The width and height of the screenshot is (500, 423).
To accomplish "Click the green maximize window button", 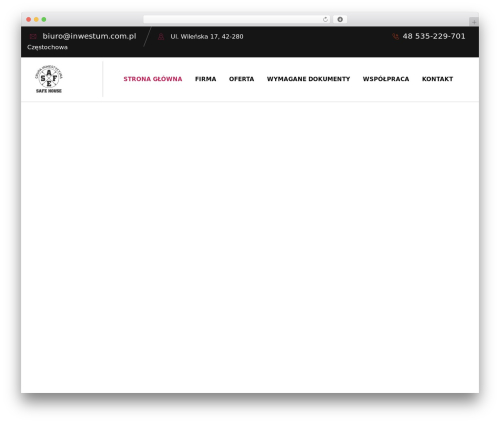I will coord(44,19).
